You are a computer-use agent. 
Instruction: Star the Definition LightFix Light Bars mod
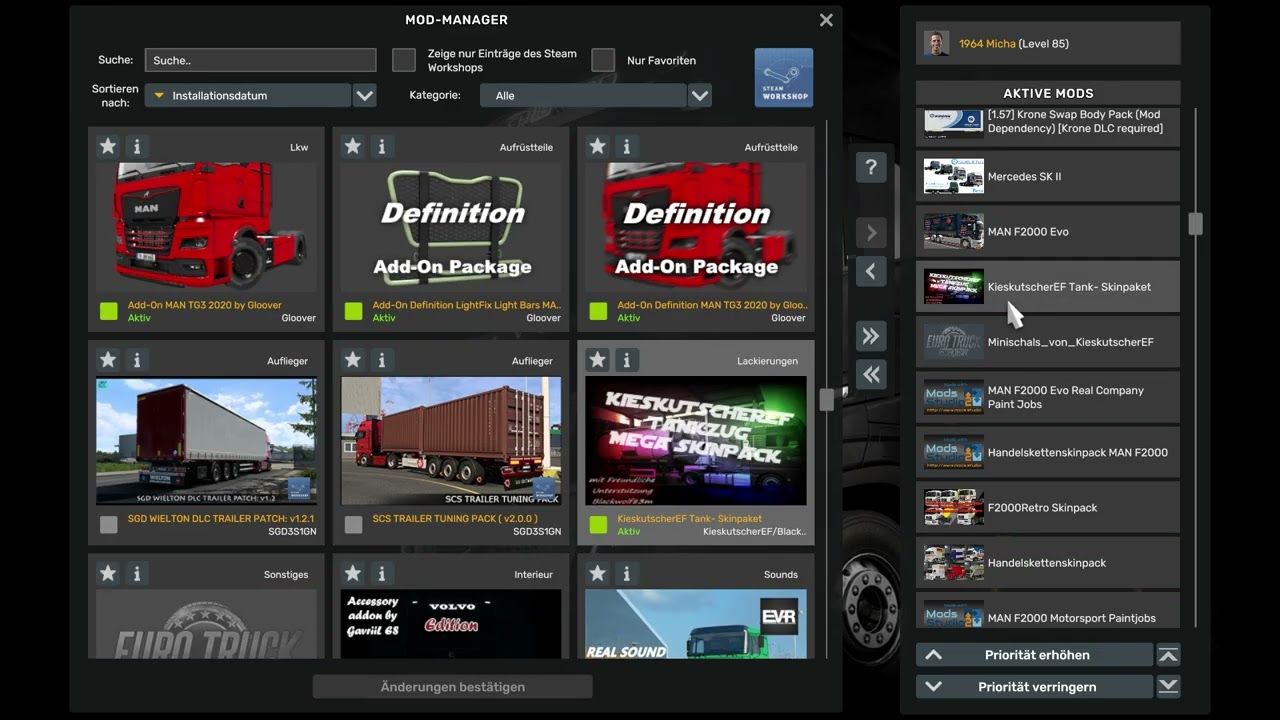point(353,147)
